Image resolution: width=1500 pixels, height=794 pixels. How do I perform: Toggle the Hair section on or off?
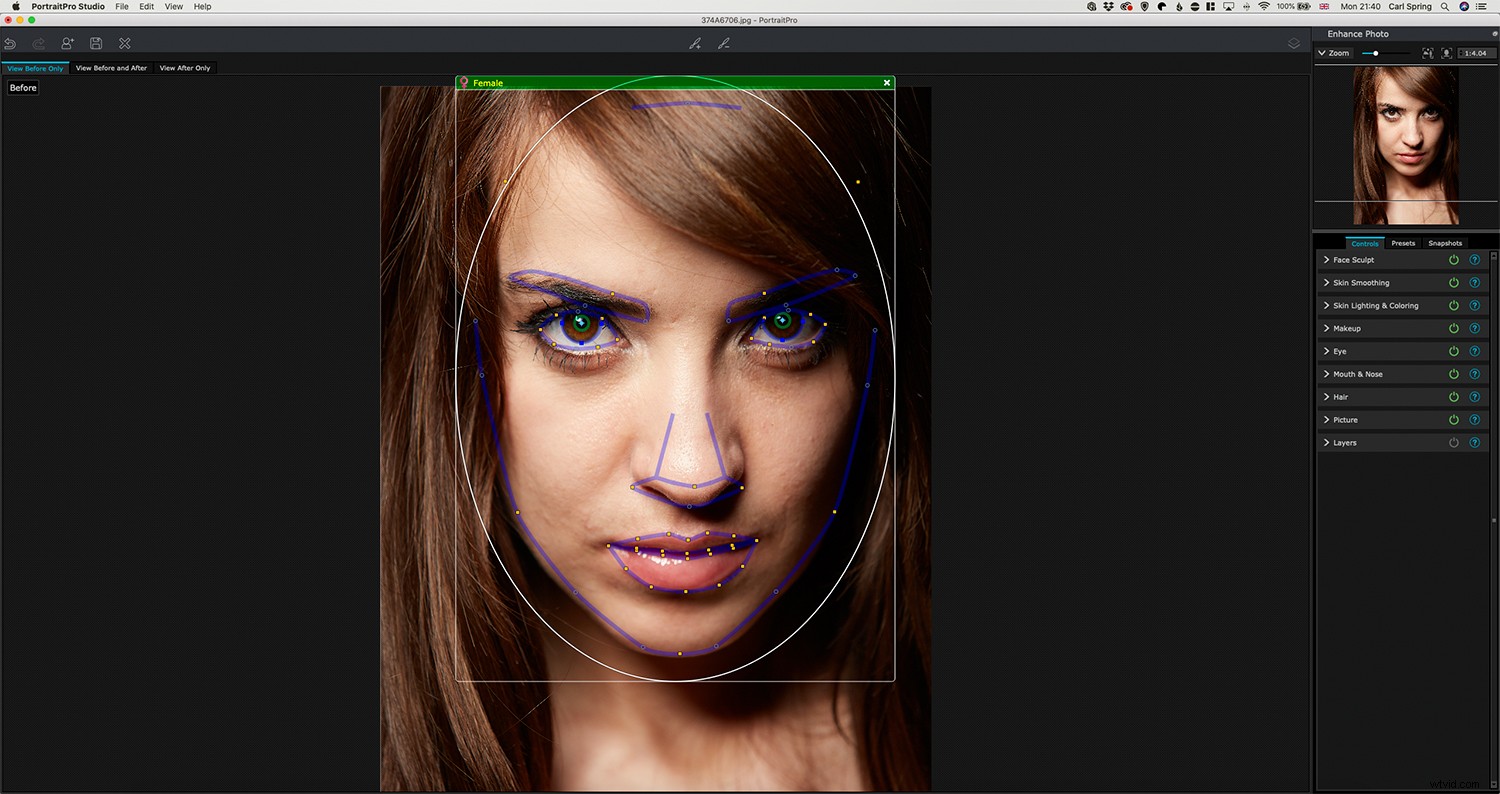1454,396
